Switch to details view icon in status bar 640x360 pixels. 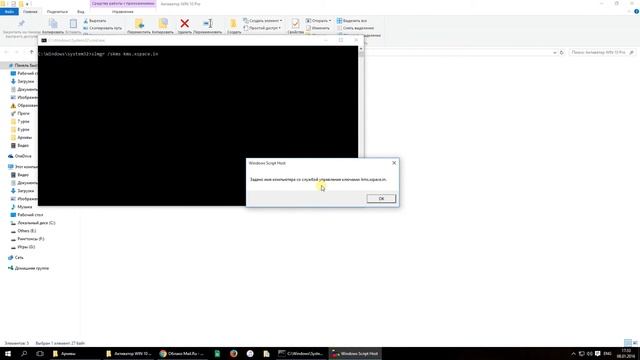(628, 343)
